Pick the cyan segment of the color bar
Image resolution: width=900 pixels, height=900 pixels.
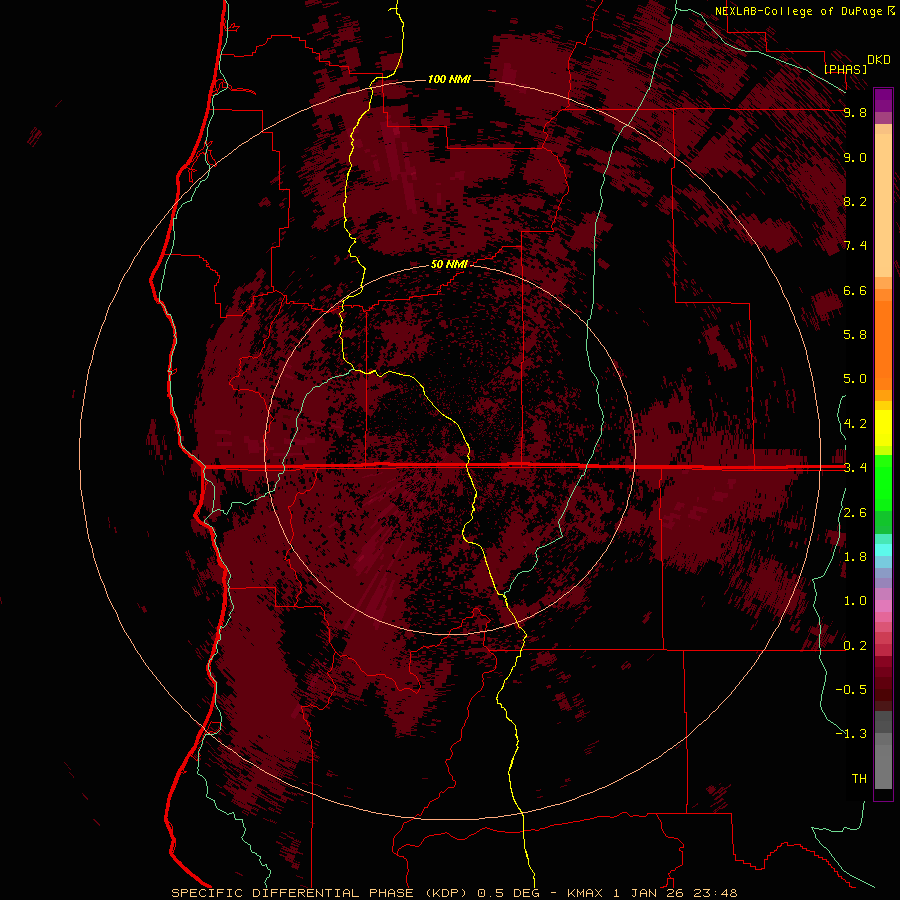[883, 550]
